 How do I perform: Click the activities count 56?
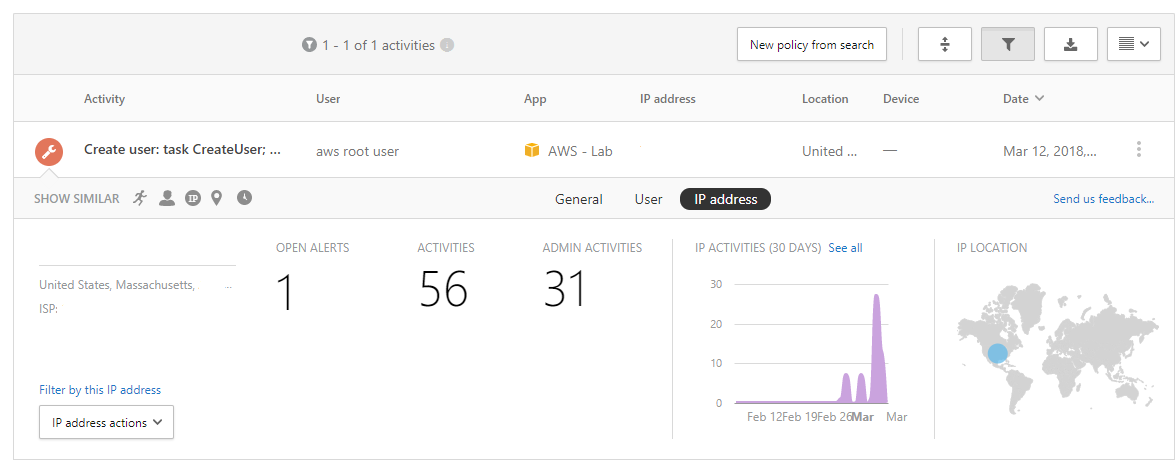[443, 289]
